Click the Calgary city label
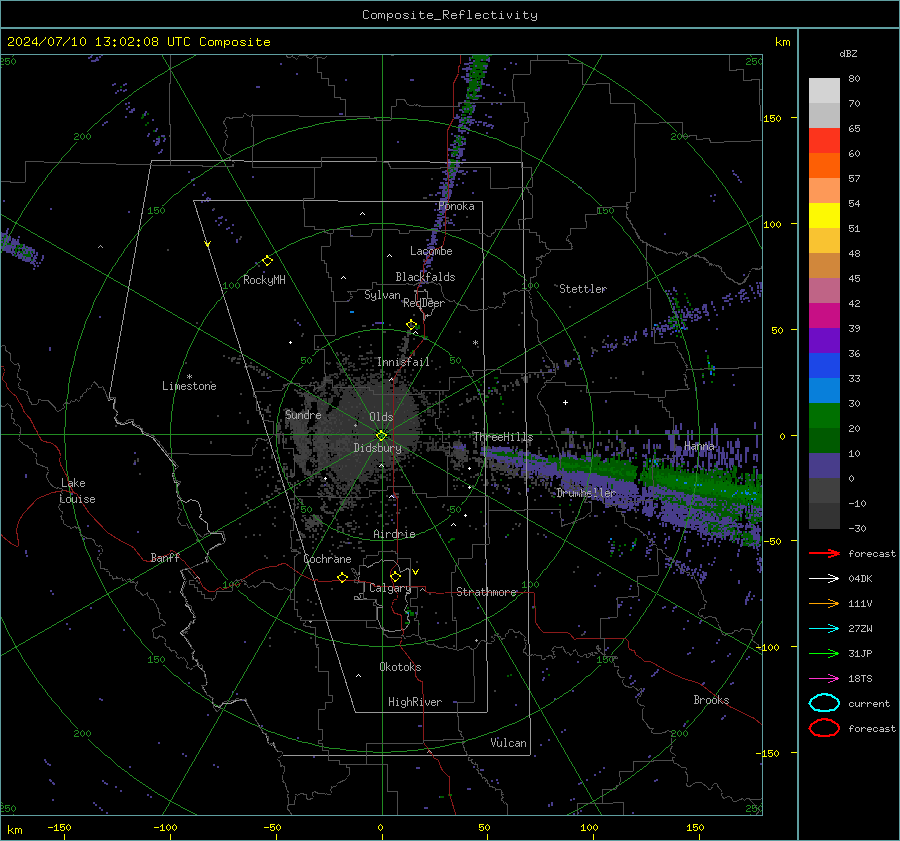 click(390, 588)
